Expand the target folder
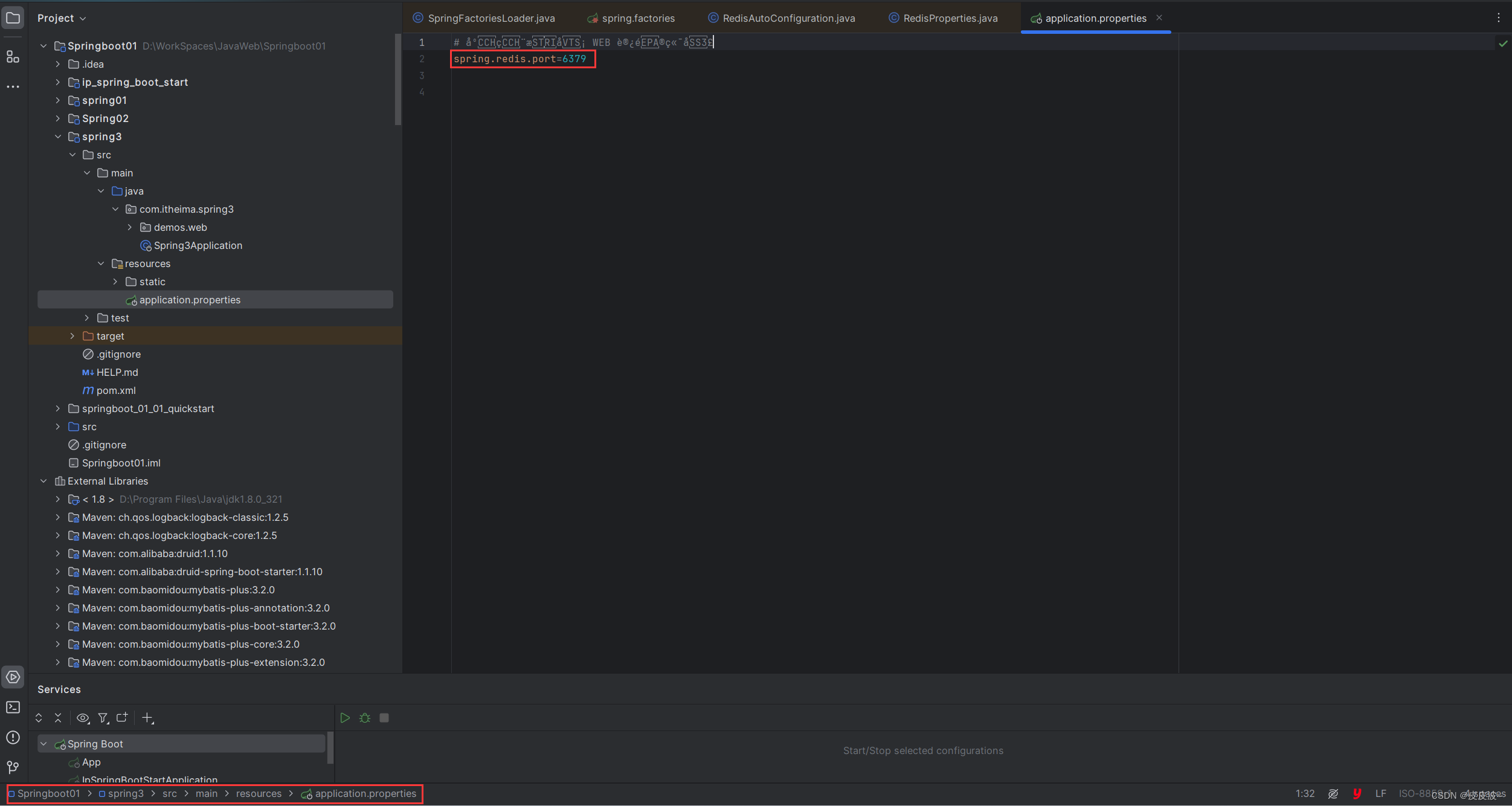Screen dimensions: 1512x806 (x=72, y=336)
